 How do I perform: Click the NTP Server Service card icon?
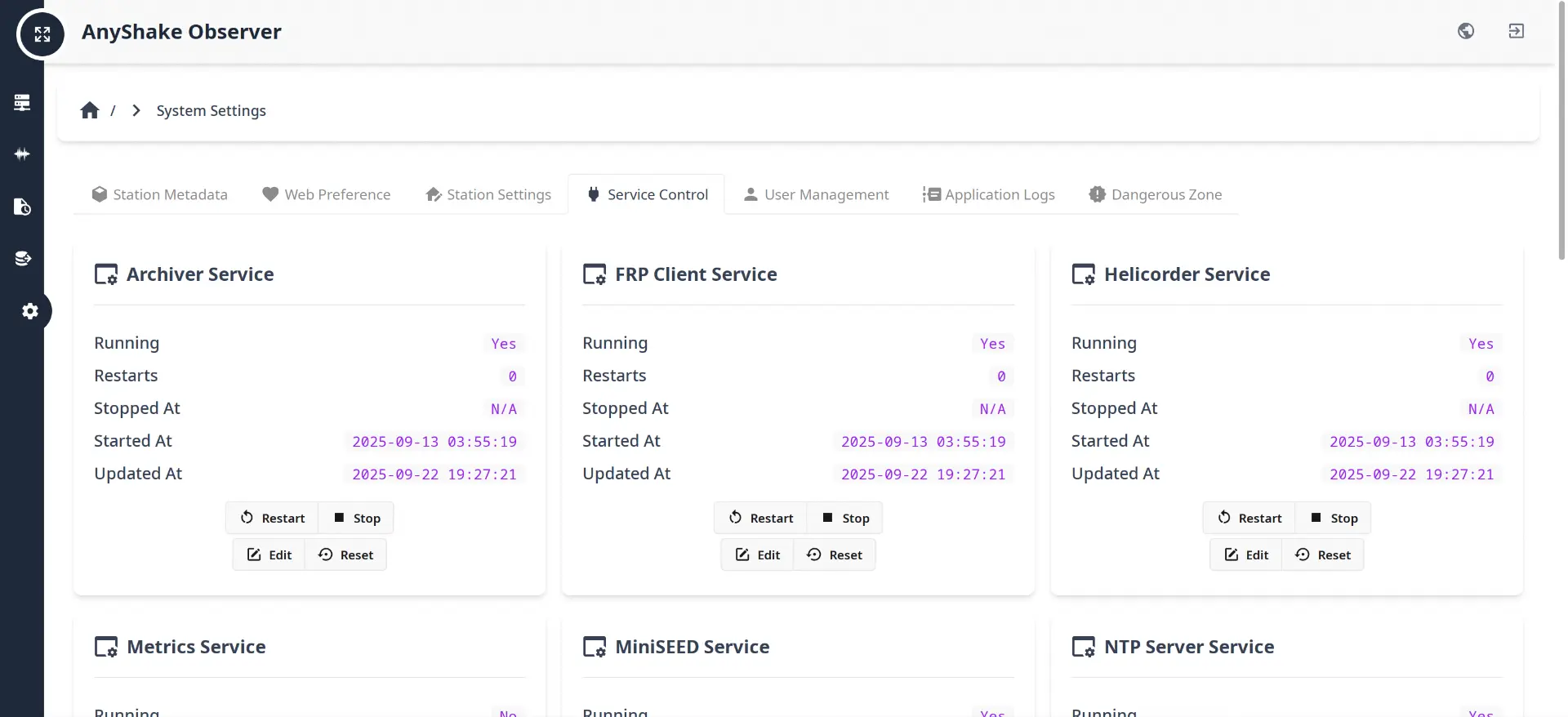pyautogui.click(x=1084, y=647)
